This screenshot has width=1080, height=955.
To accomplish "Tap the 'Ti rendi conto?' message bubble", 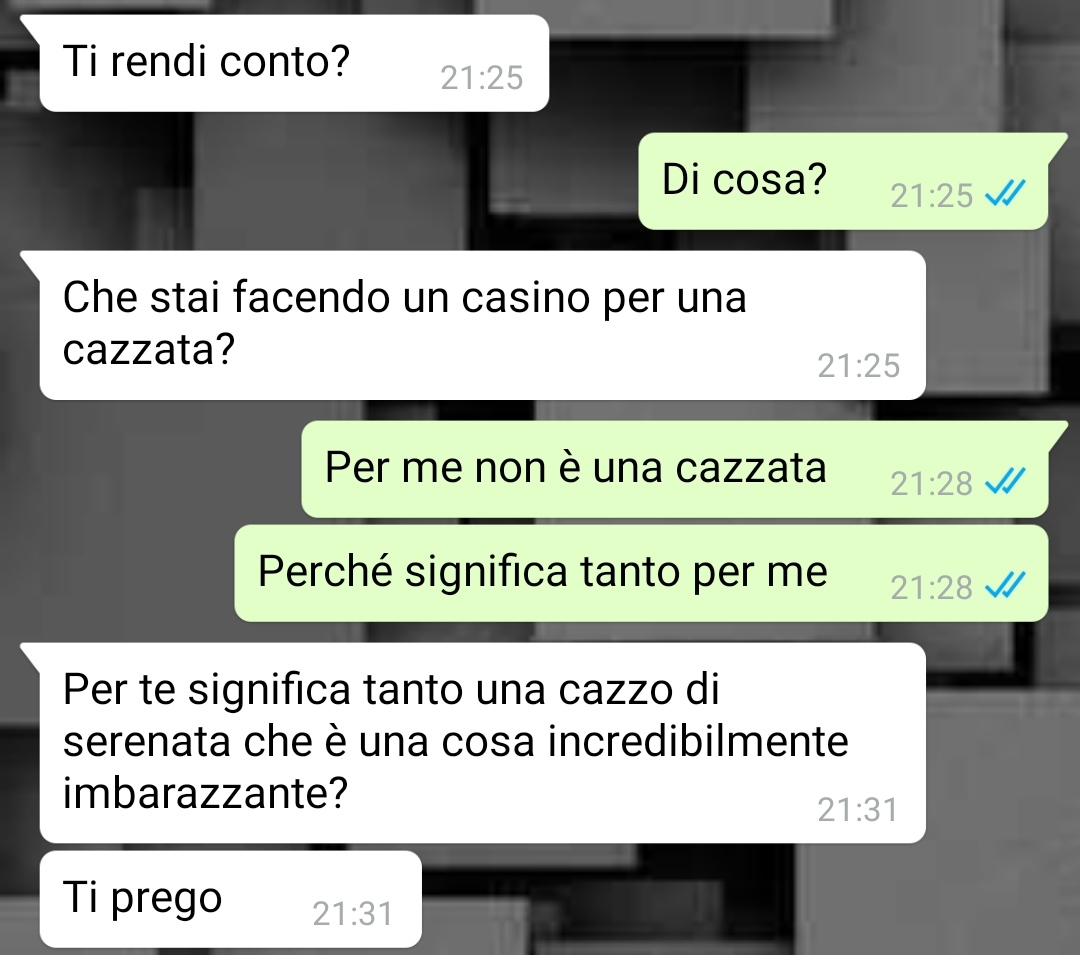I will click(x=294, y=63).
